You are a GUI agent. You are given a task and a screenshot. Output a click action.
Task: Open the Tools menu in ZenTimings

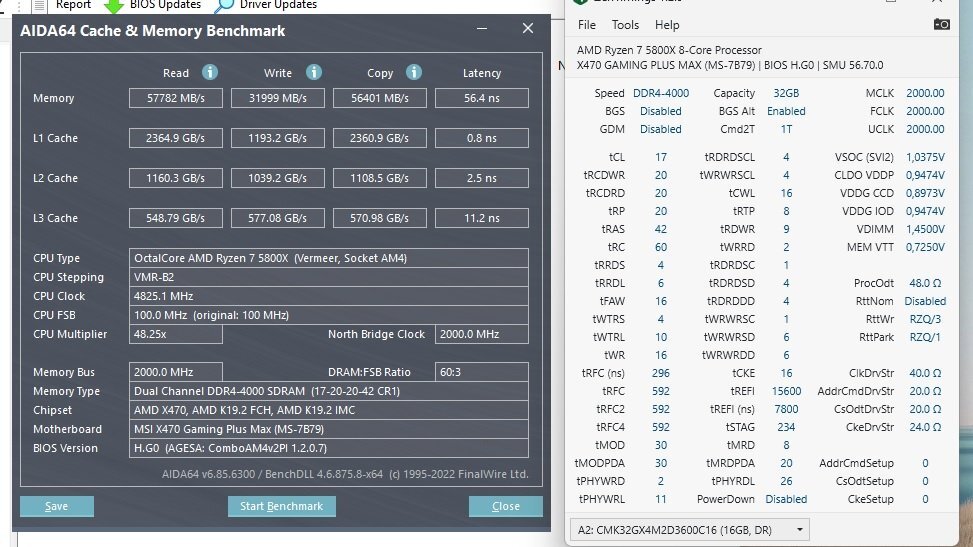coord(625,25)
